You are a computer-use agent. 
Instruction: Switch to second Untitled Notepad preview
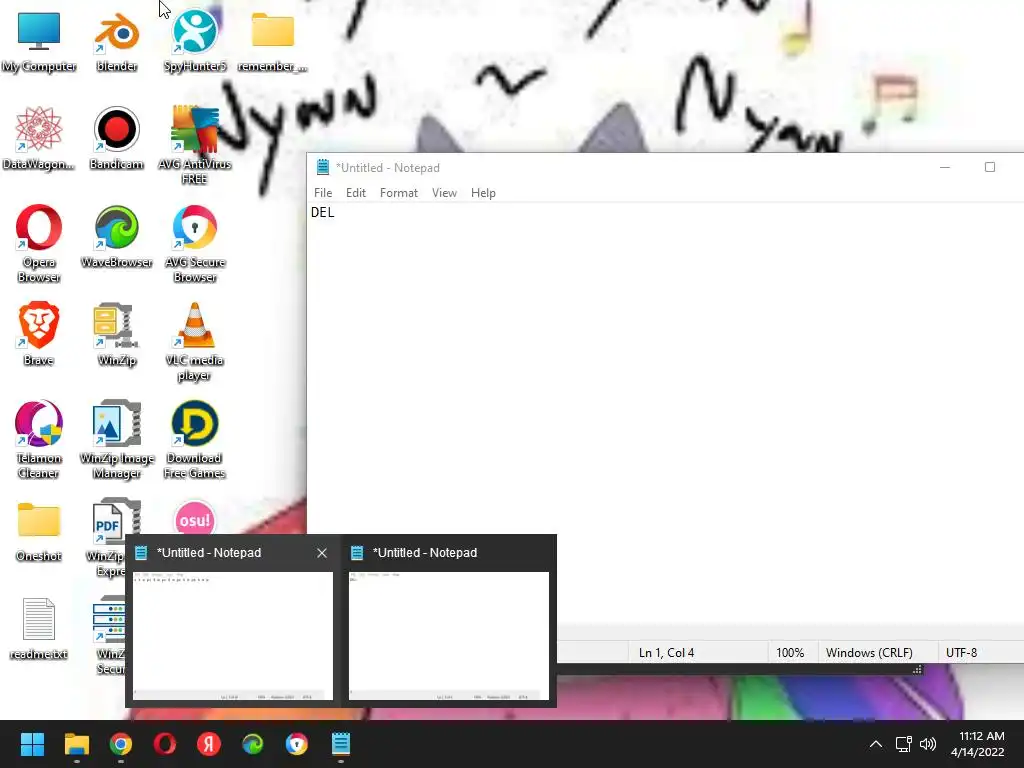click(449, 635)
